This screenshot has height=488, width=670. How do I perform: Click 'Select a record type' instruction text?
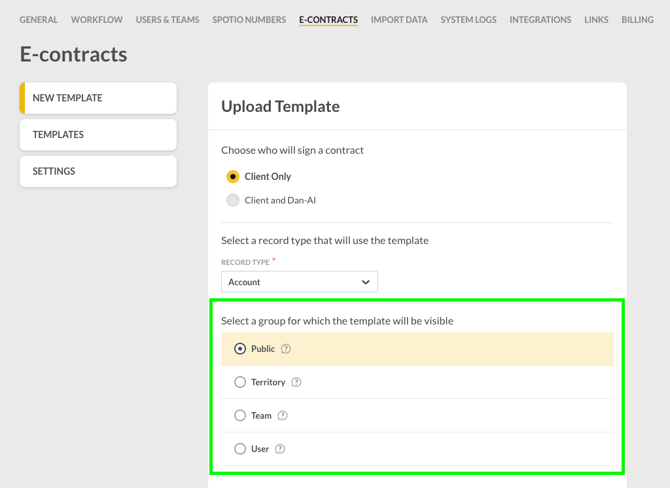pos(325,241)
